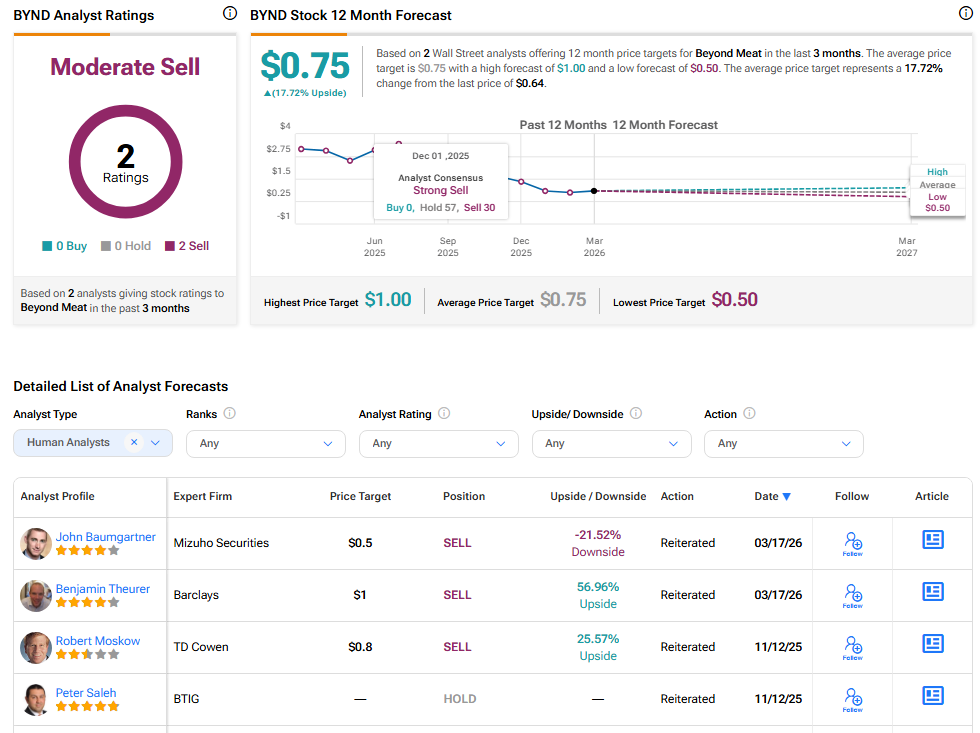This screenshot has width=980, height=733.
Task: Open the Analyst Rating dropdown
Action: 438,443
